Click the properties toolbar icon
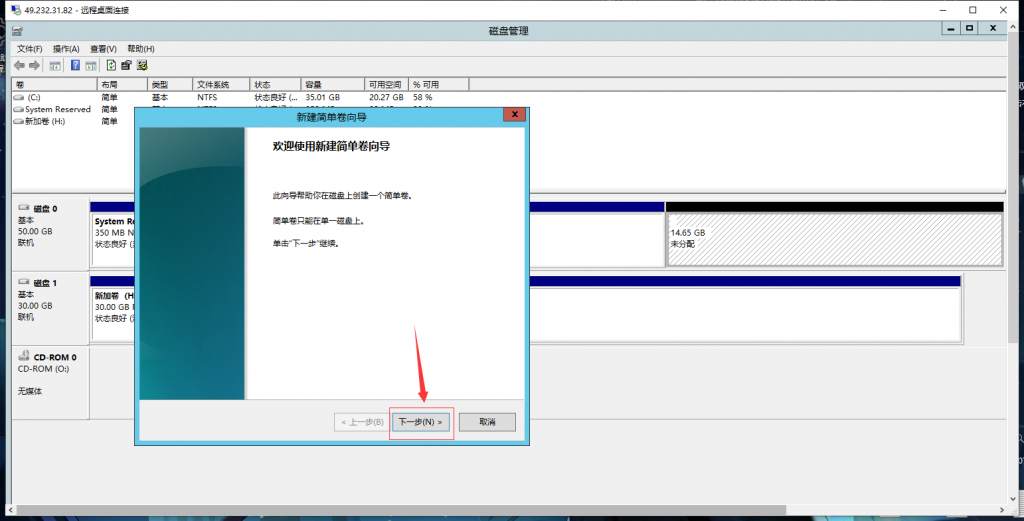Viewport: 1024px width, 521px height. pyautogui.click(x=127, y=65)
